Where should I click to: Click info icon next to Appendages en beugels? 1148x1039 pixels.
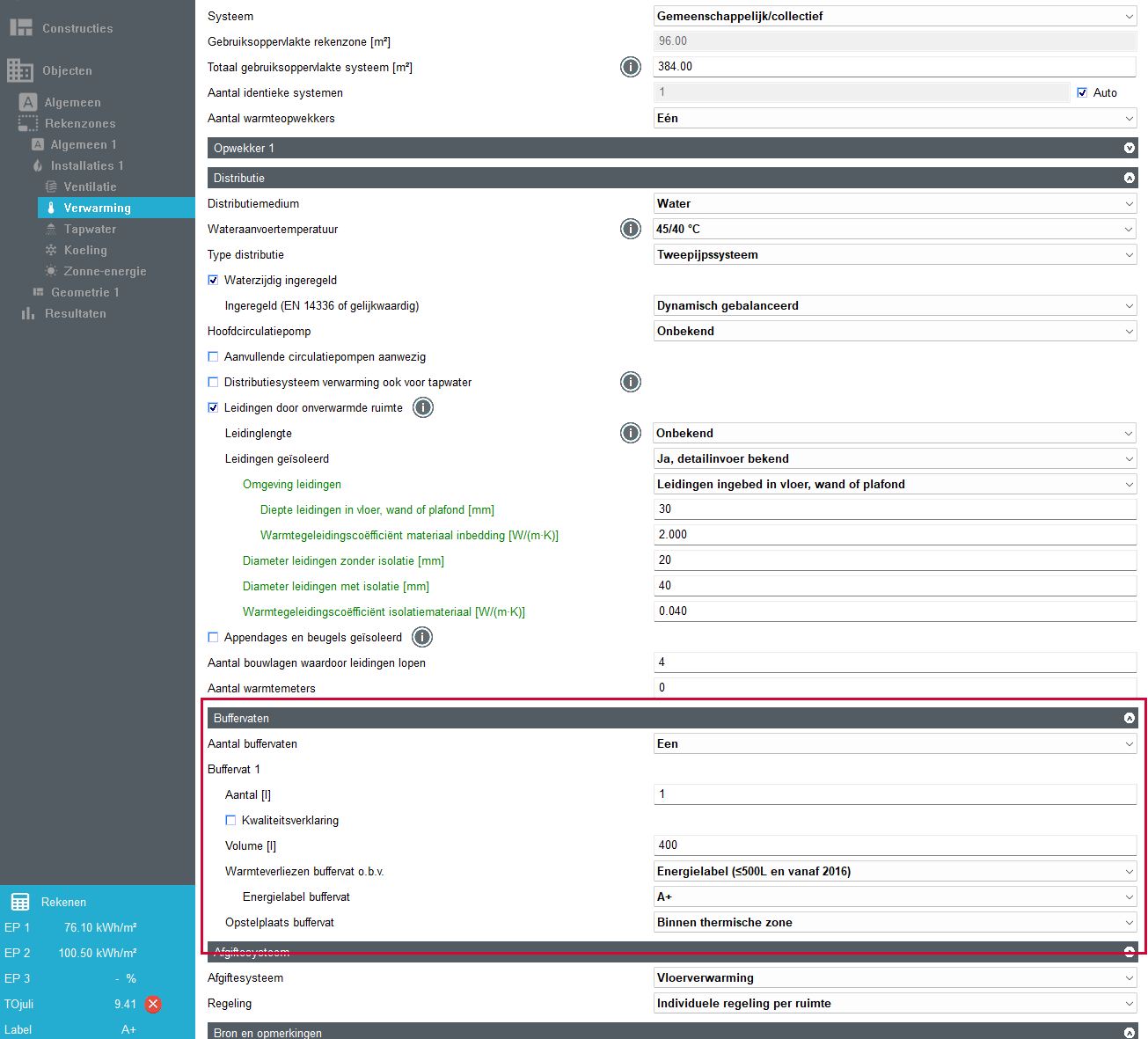click(x=422, y=637)
